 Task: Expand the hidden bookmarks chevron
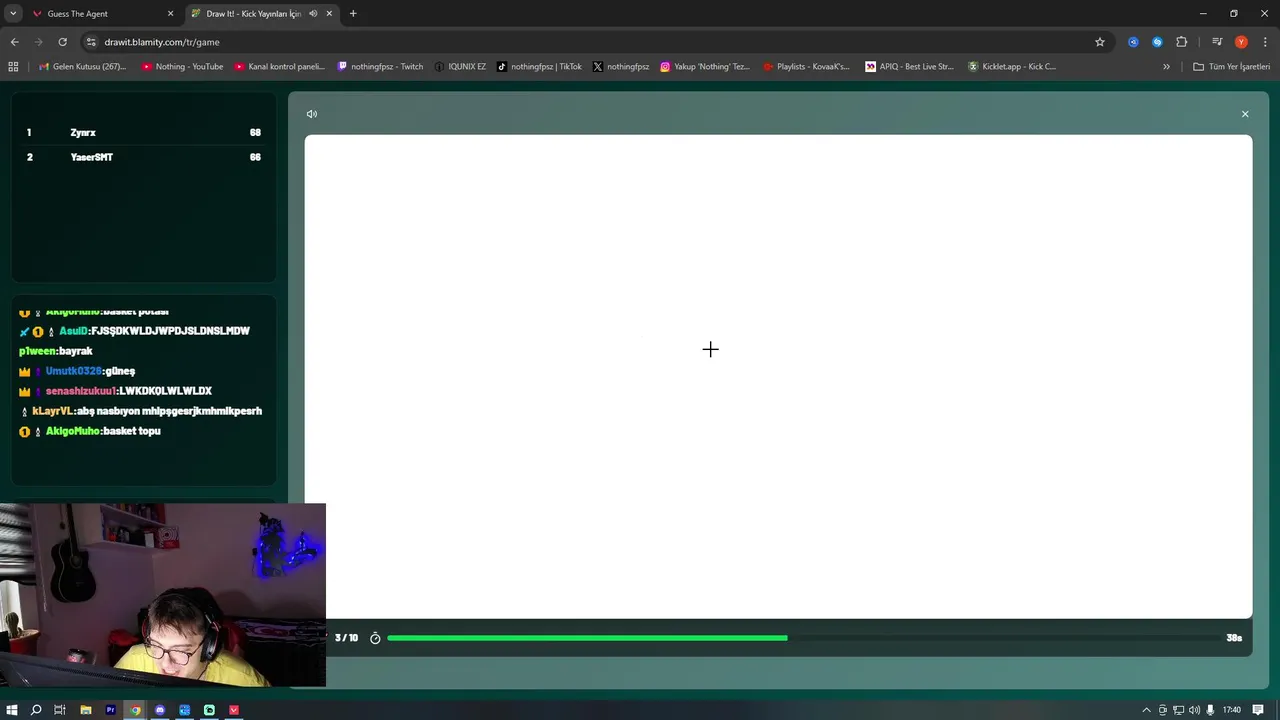coord(1166,67)
